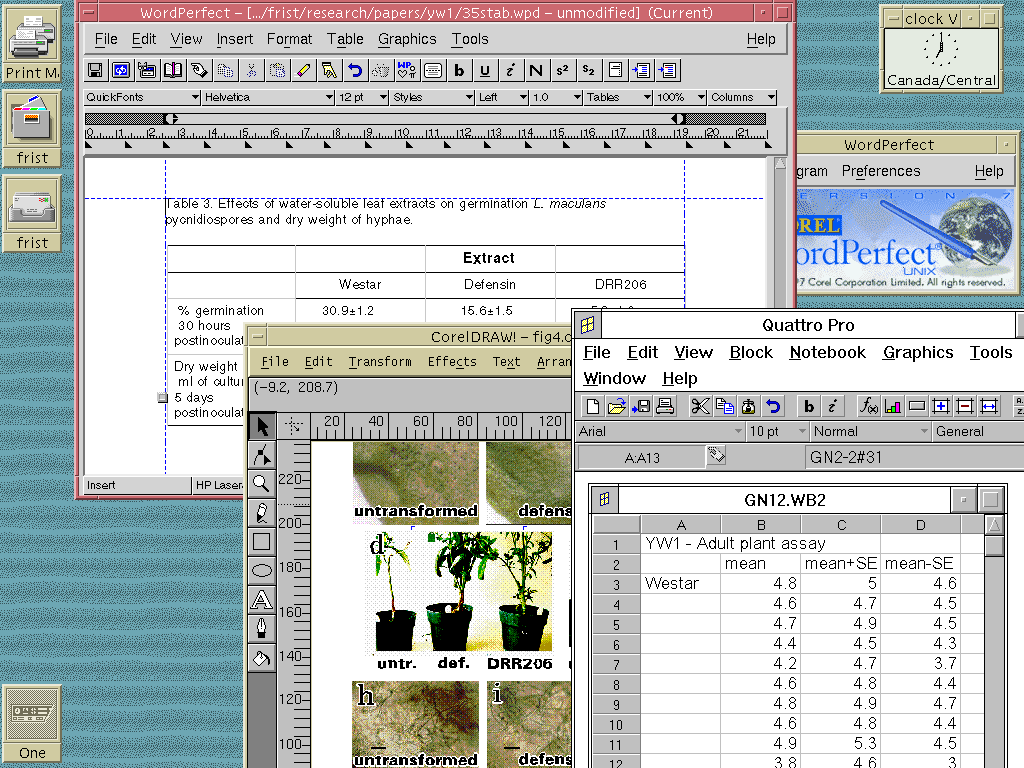
Task: Select the Pick arrow tool in CorelDRAW
Action: 262,426
